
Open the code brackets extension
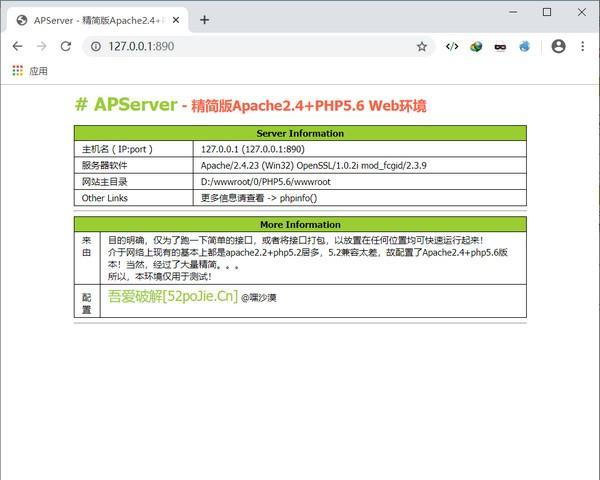452,46
